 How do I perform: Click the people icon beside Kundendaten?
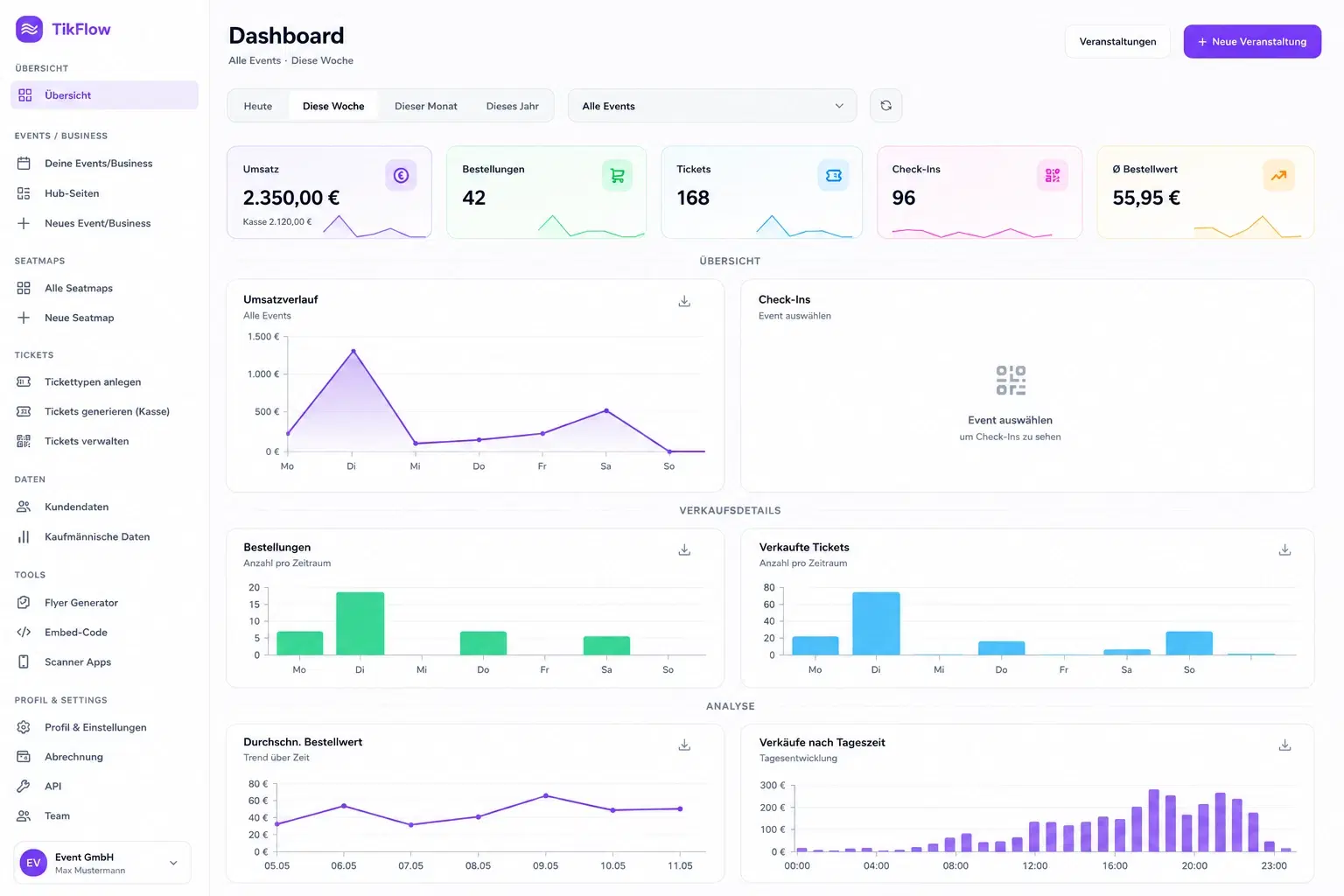(x=24, y=507)
